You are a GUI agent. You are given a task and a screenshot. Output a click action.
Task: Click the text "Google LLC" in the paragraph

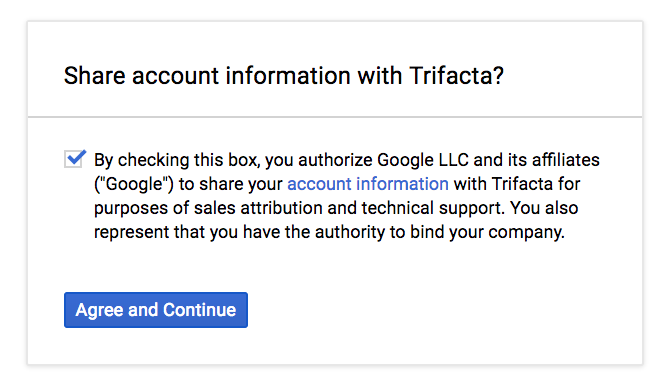point(423,160)
